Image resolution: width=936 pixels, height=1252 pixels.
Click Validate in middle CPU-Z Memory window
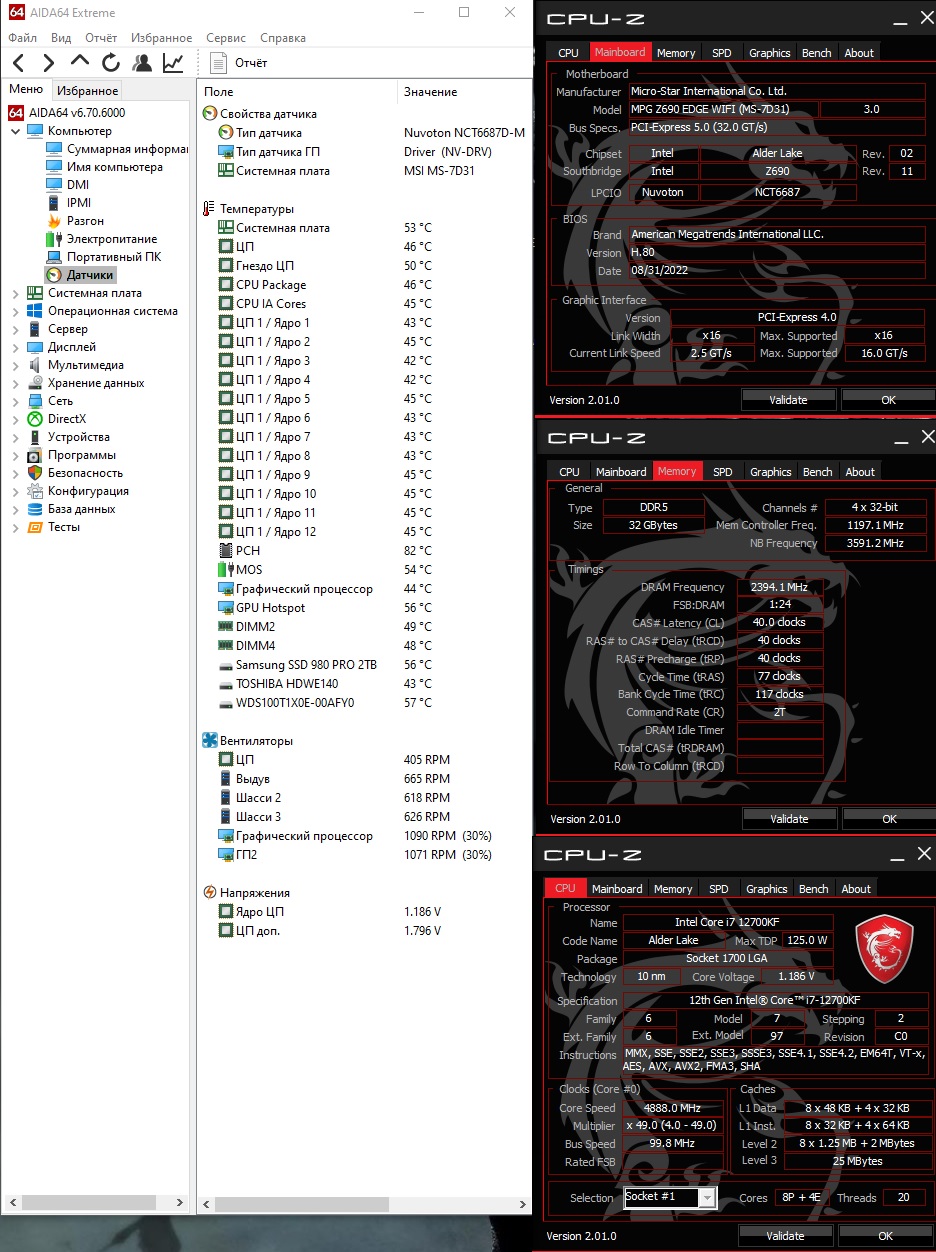(789, 819)
